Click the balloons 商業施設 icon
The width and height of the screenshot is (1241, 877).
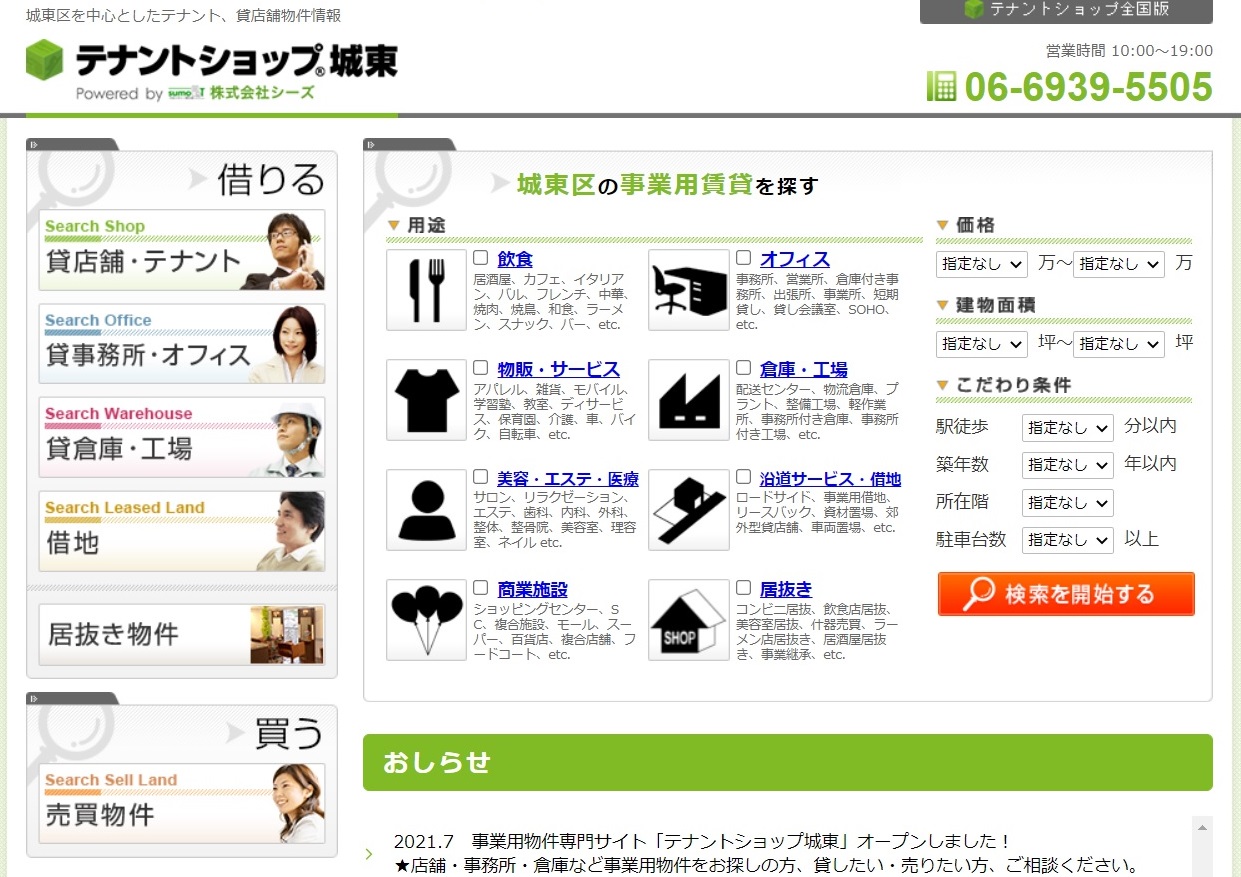point(426,620)
